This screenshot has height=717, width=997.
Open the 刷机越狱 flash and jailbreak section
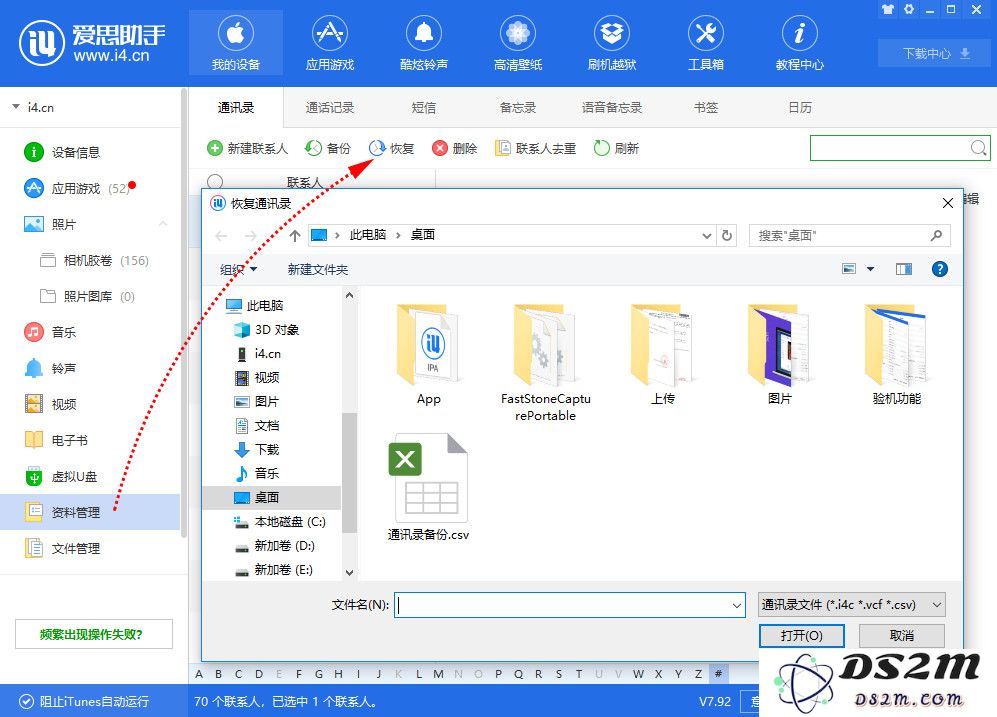pyautogui.click(x=612, y=43)
